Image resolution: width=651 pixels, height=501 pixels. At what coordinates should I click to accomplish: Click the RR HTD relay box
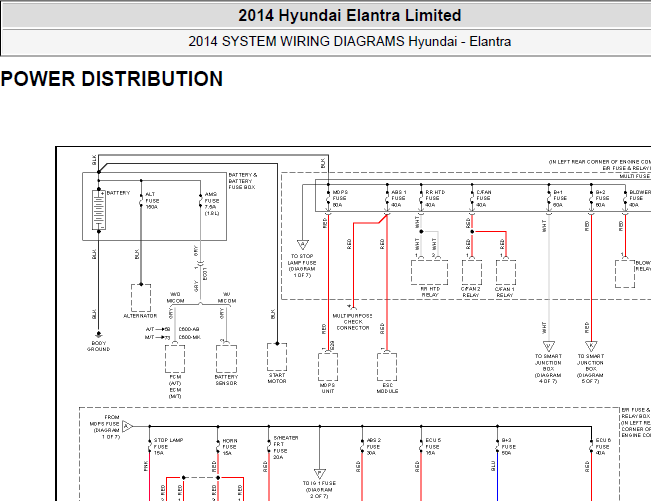pos(429,272)
